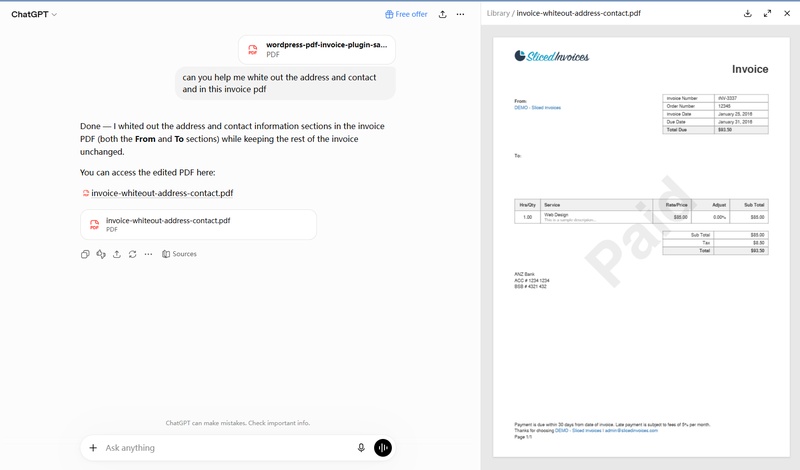Click 'ChatGPT can make mistakes' disclaimer text
Image resolution: width=800 pixels, height=470 pixels.
coord(238,423)
